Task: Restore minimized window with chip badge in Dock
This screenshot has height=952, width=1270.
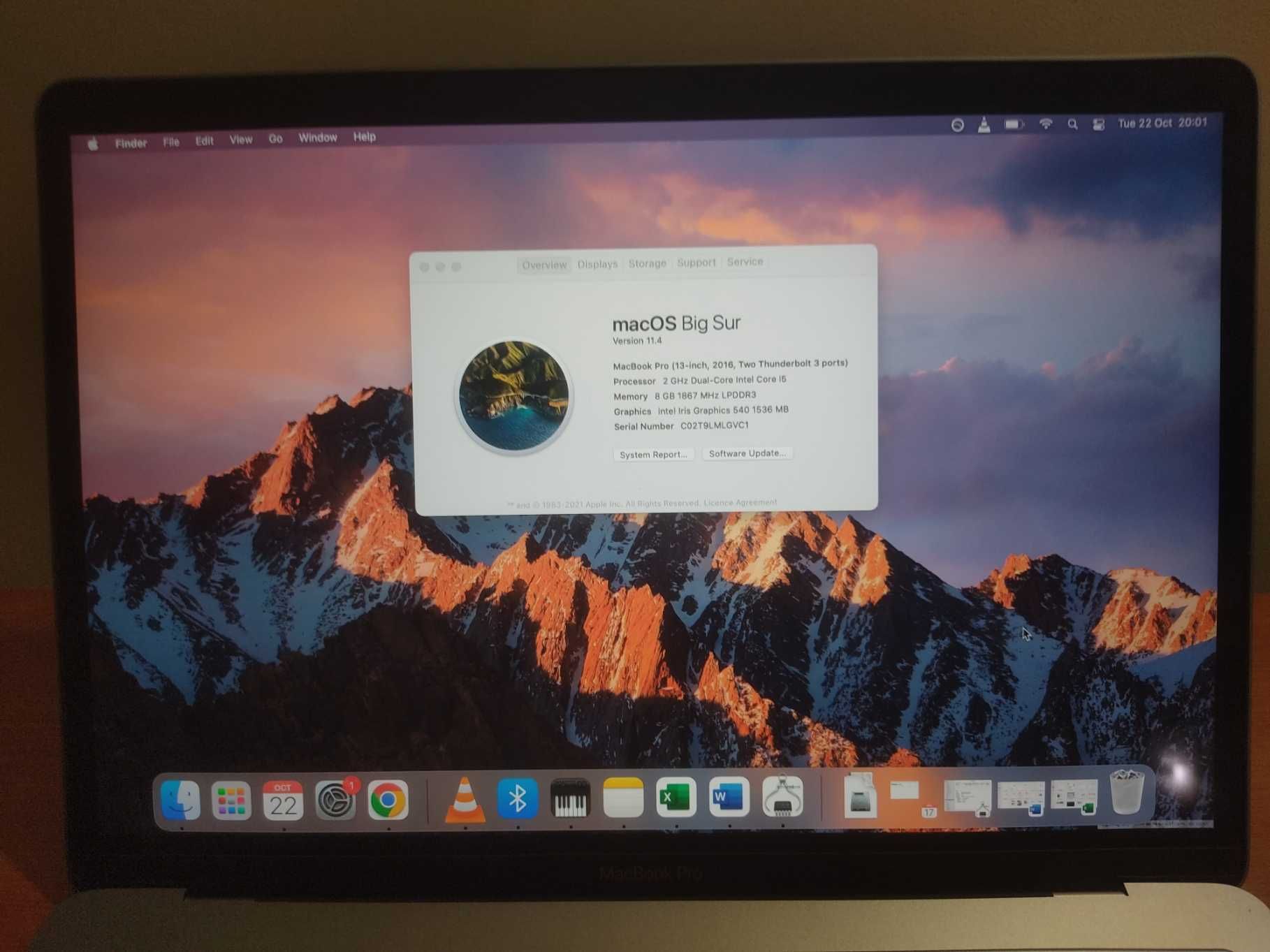Action: 968,797
